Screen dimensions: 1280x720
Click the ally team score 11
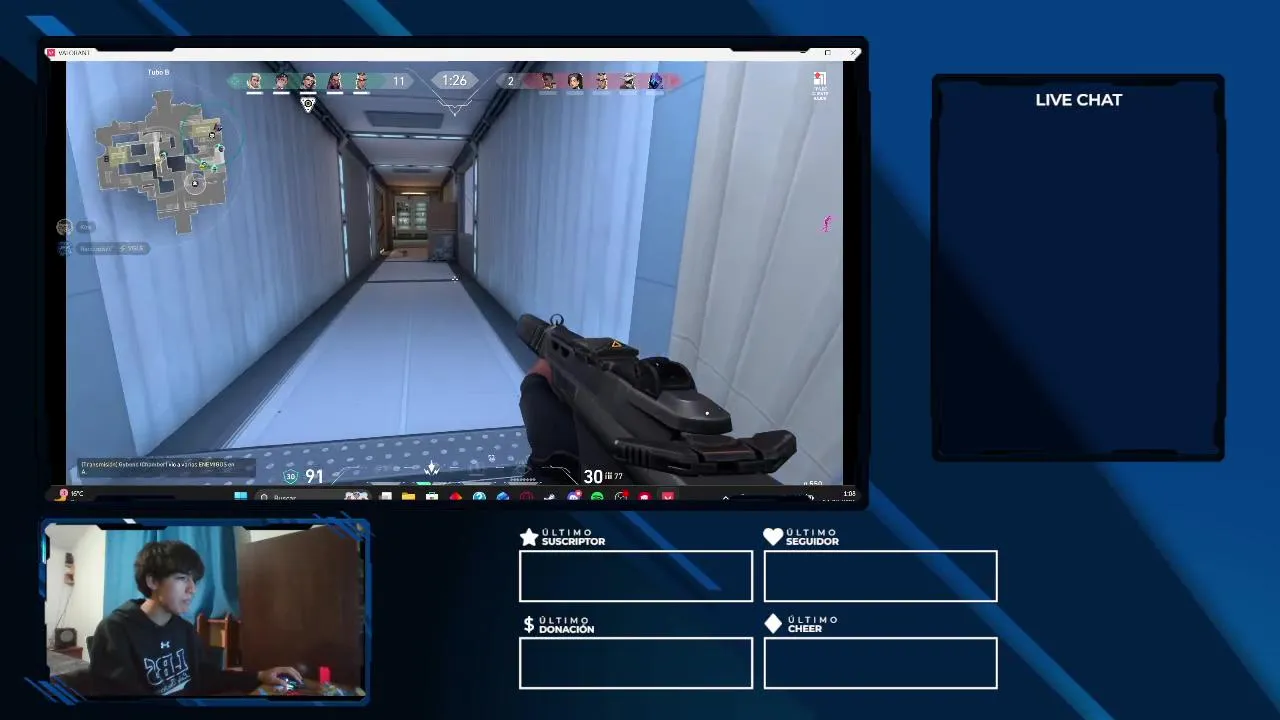398,81
